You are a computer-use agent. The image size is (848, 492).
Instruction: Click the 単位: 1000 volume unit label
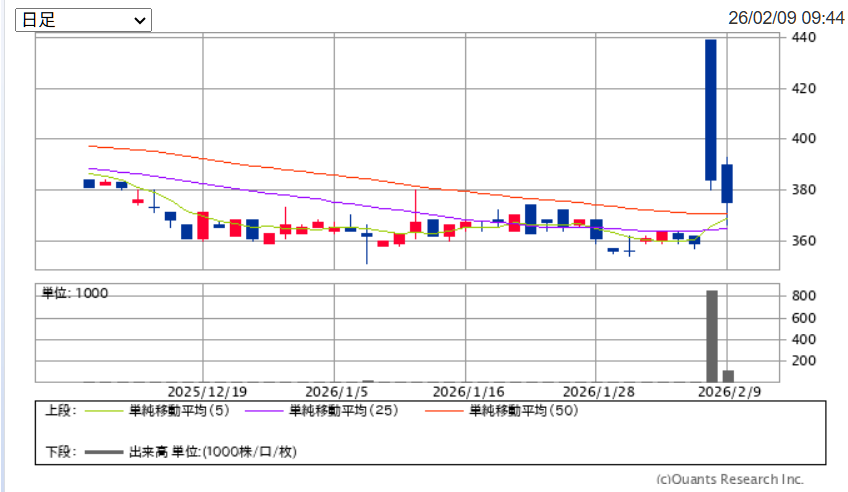(75, 293)
